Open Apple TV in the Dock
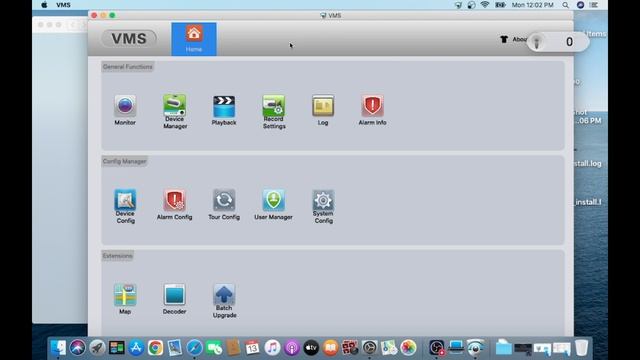This screenshot has height=360, width=640. click(311, 348)
